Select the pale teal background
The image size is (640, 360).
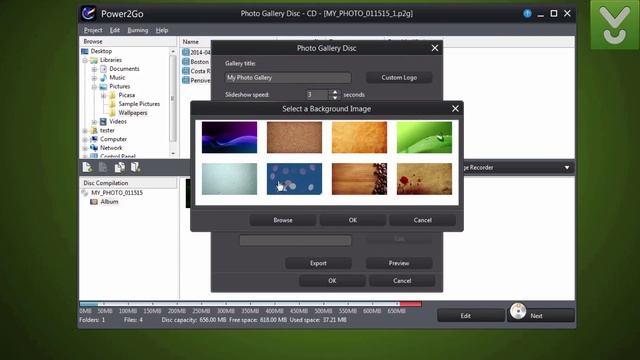[x=229, y=179]
